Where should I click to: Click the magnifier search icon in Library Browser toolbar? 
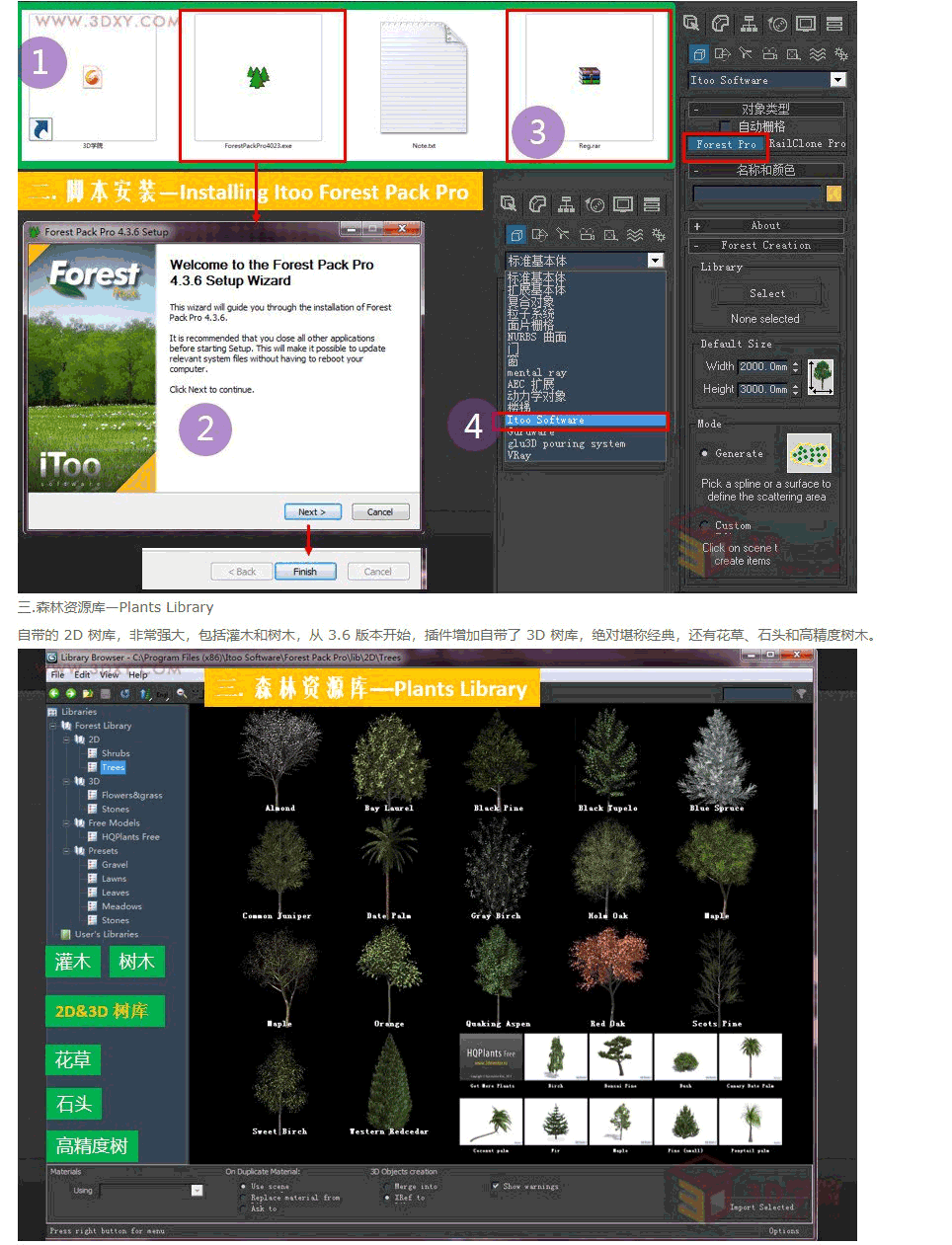(182, 694)
